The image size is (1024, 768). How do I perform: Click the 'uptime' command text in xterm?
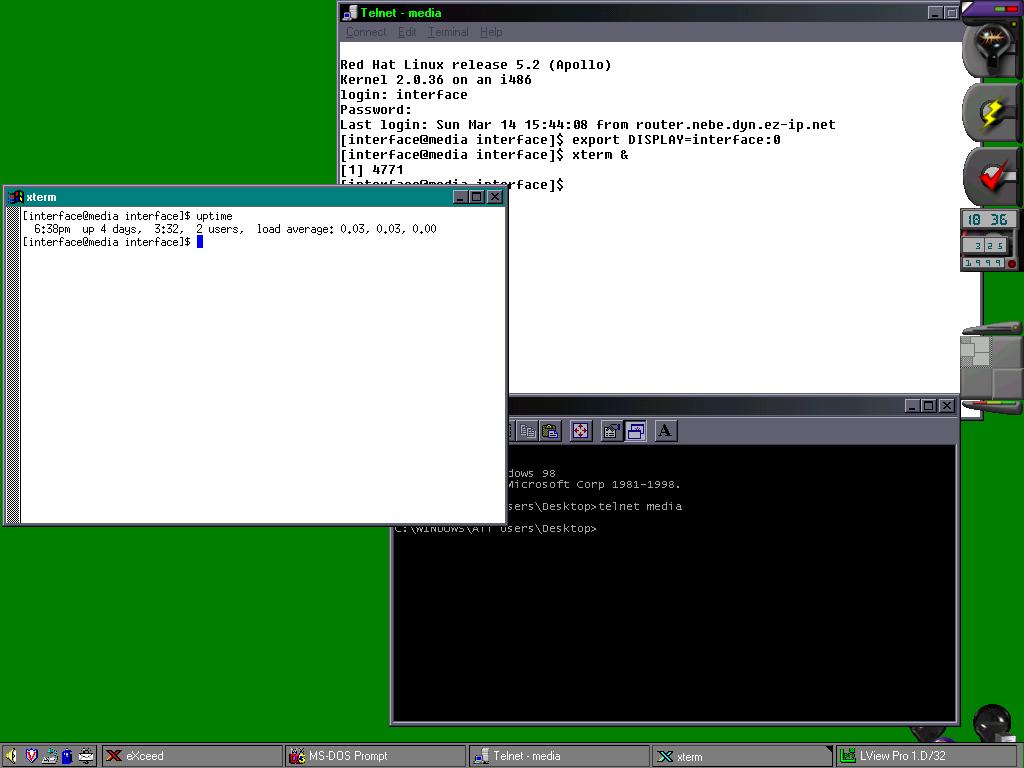214,216
